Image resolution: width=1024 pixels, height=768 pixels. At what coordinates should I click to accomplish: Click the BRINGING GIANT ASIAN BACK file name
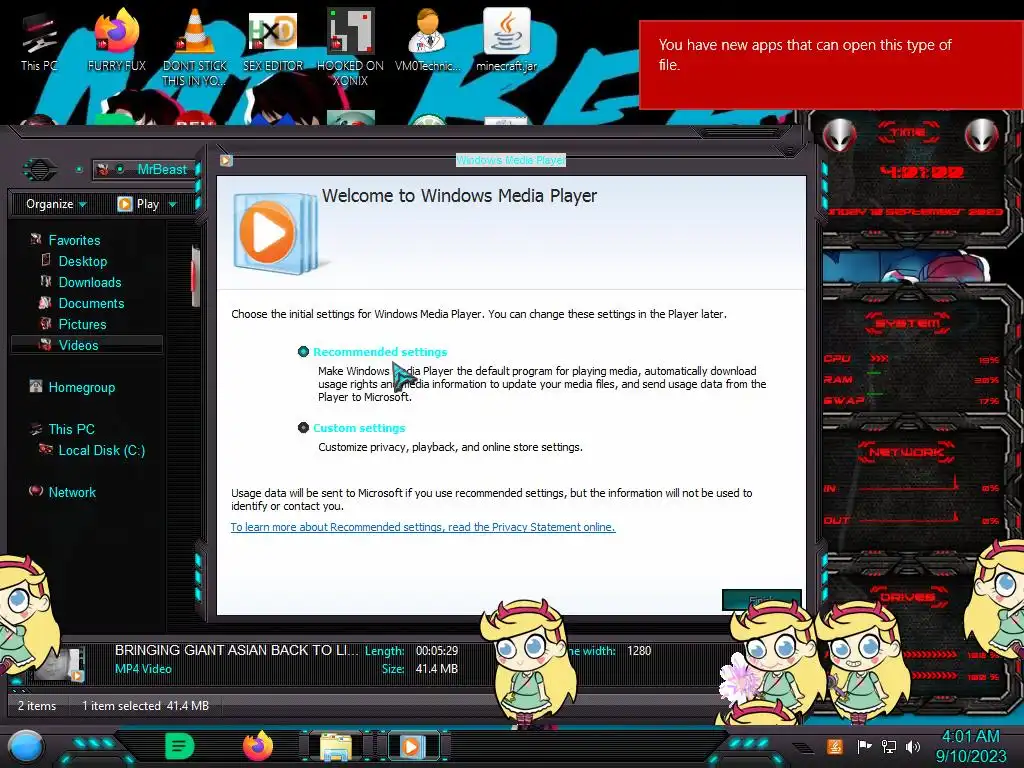(x=236, y=650)
